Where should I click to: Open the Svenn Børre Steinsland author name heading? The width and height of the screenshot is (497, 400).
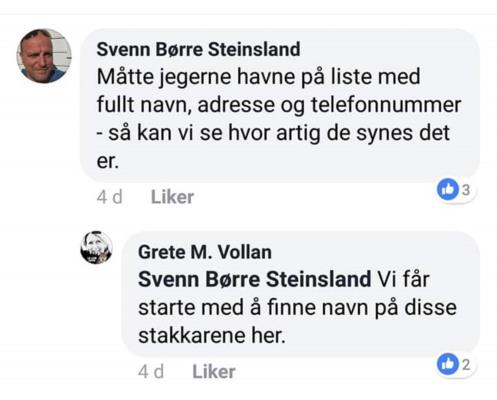pyautogui.click(x=198, y=49)
